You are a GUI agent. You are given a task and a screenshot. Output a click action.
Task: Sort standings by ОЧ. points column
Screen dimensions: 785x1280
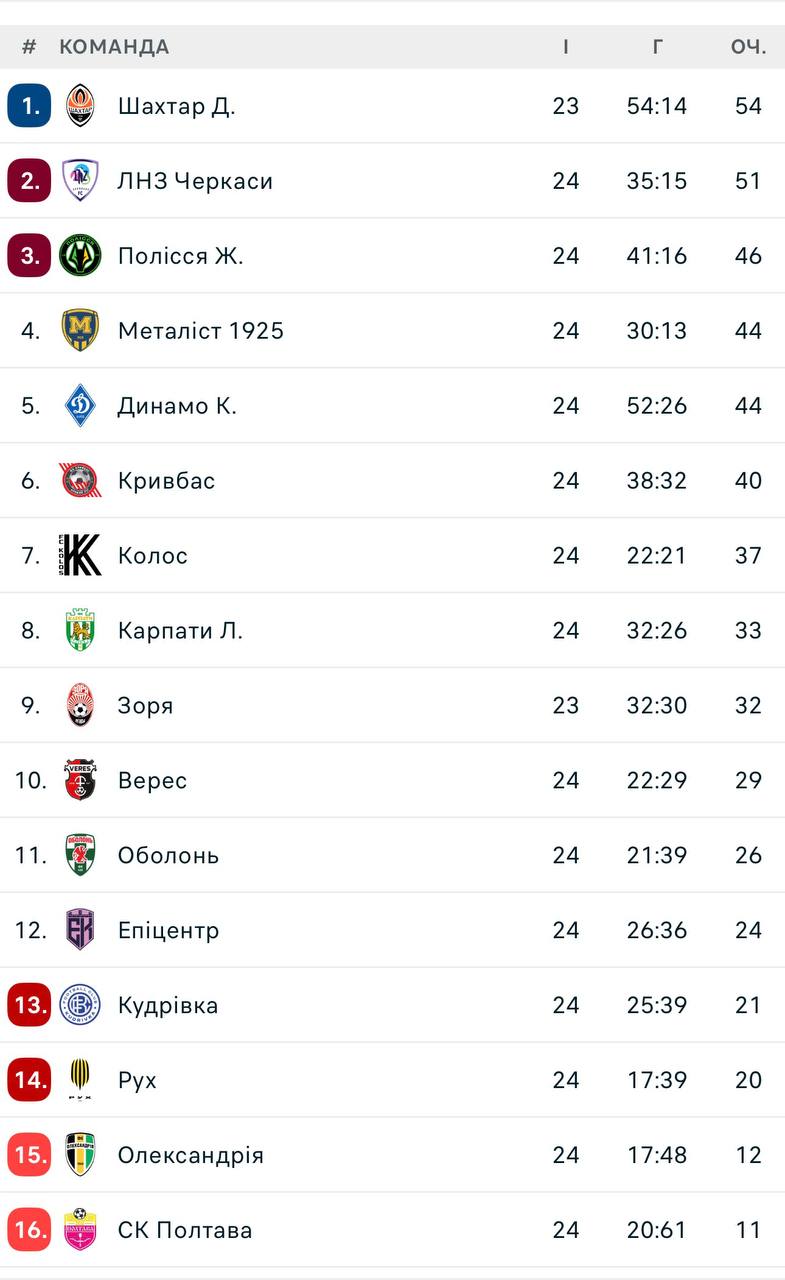748,47
